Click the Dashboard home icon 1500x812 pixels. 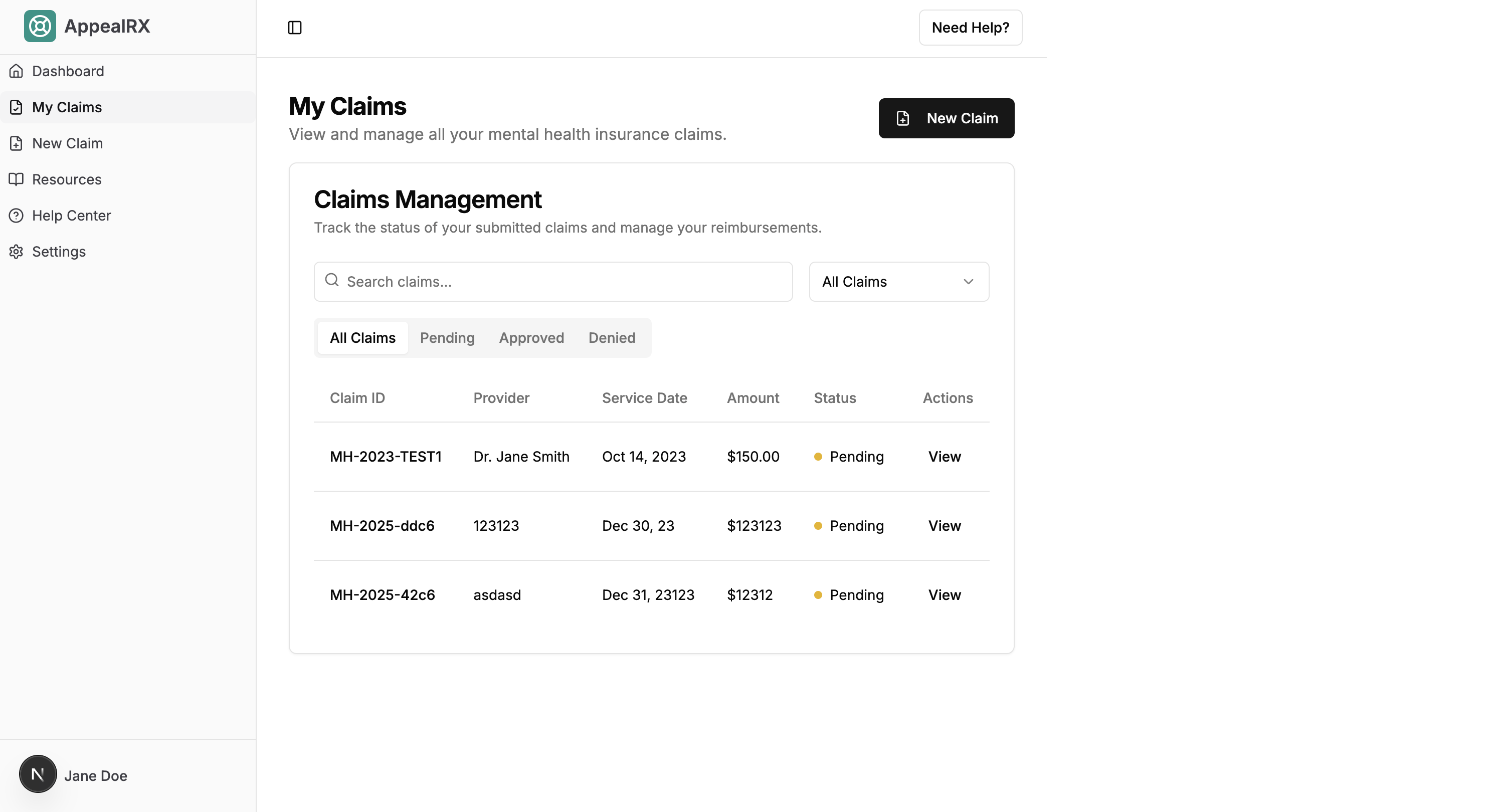coord(17,71)
